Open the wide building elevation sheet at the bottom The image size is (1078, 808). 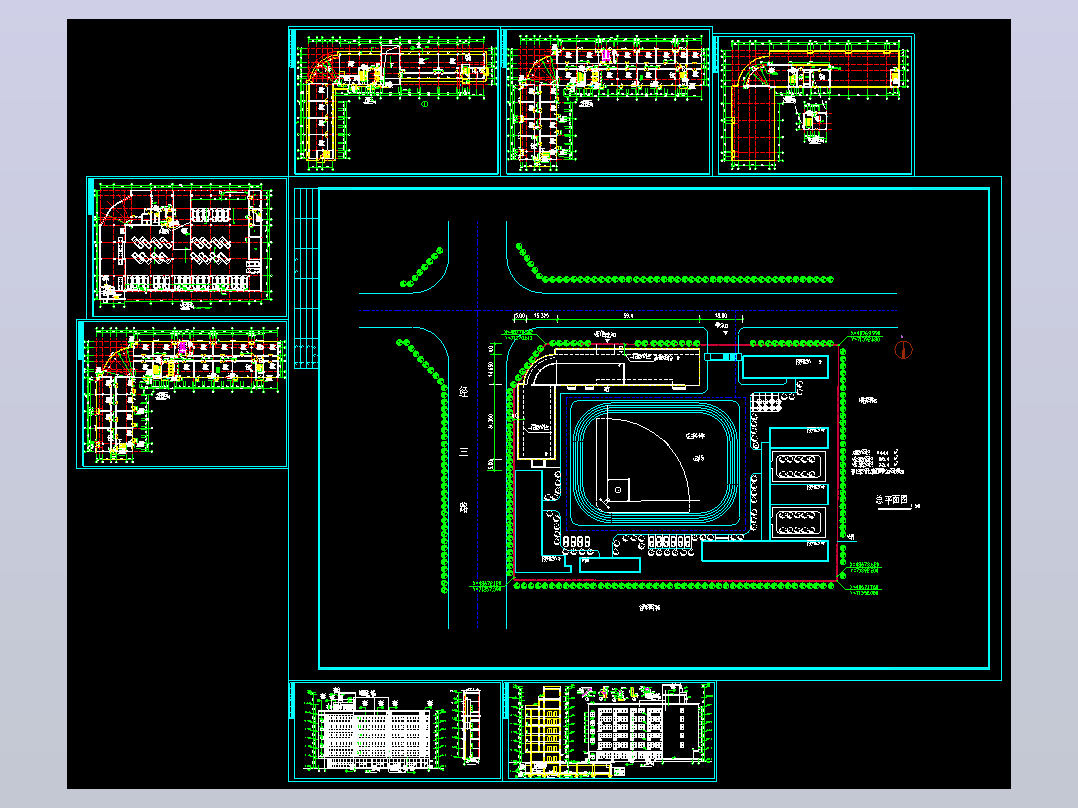tap(395, 731)
